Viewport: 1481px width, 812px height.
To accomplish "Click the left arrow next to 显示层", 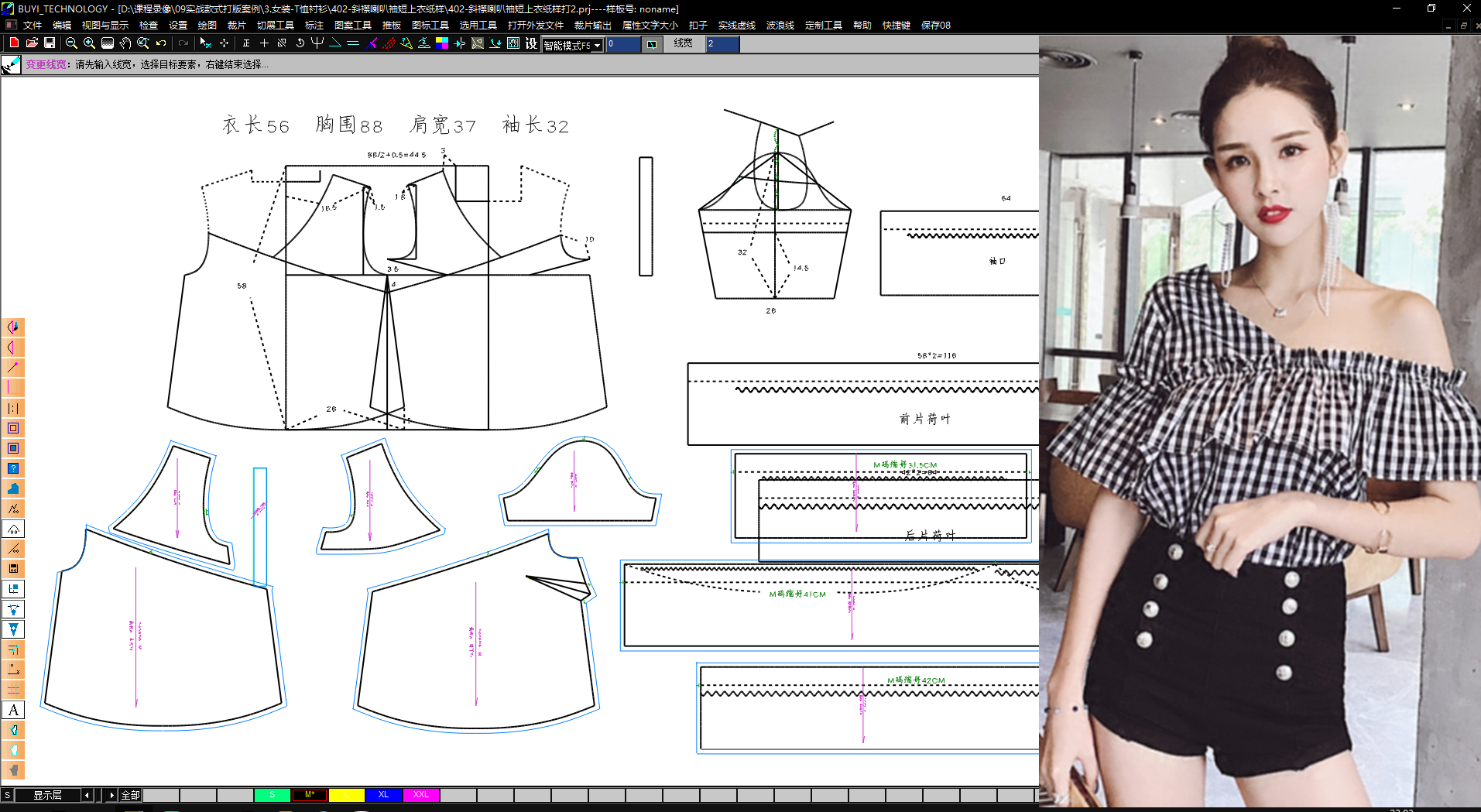I will click(x=87, y=795).
